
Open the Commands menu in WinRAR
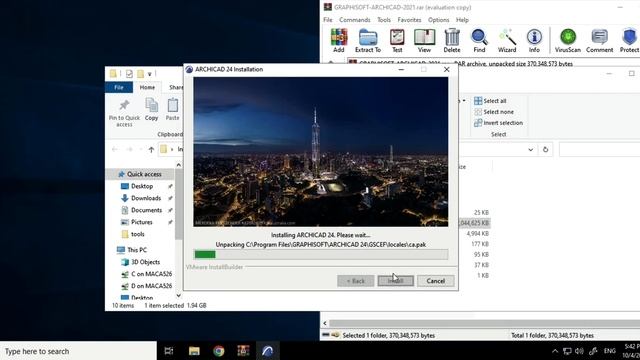[x=355, y=20]
